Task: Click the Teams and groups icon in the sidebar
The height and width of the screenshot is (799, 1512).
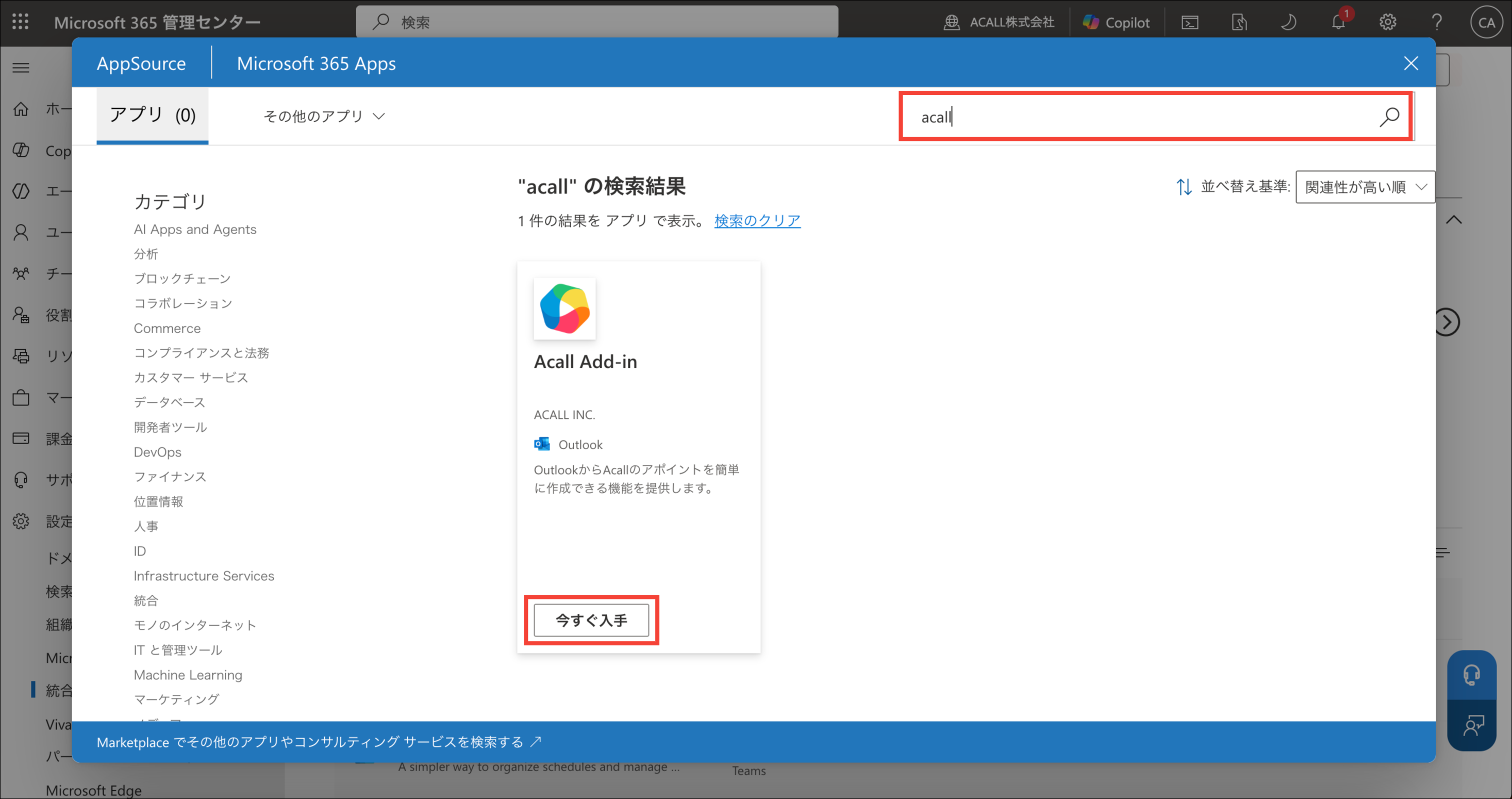Action: [21, 274]
